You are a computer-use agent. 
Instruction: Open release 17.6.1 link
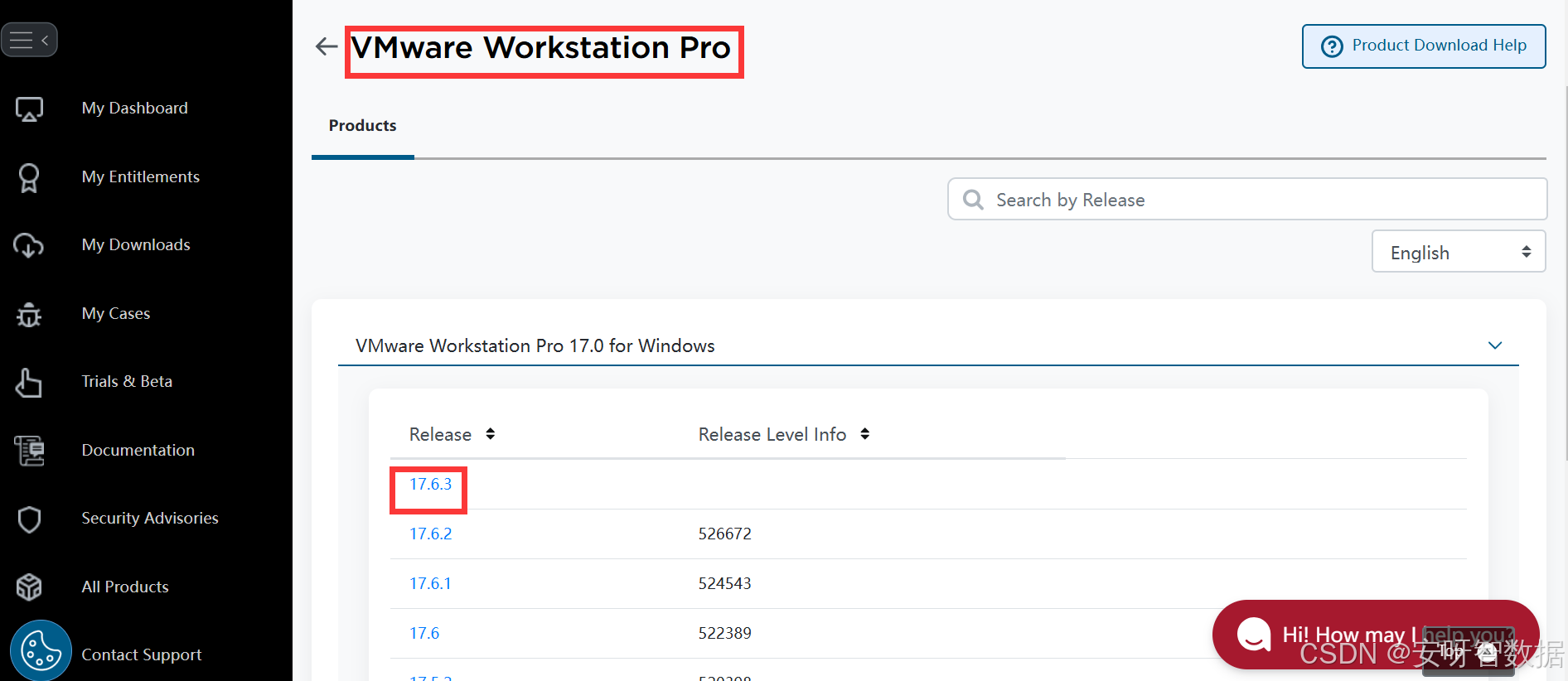430,584
